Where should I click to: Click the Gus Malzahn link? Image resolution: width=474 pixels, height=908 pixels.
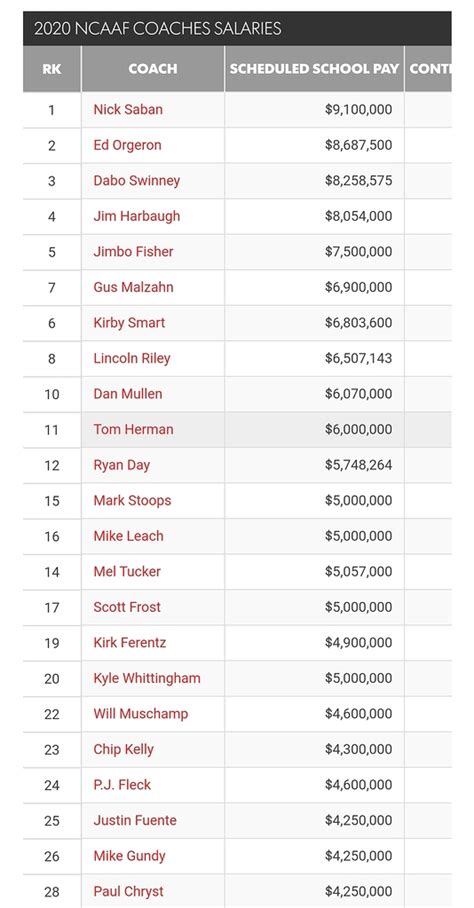tap(133, 287)
